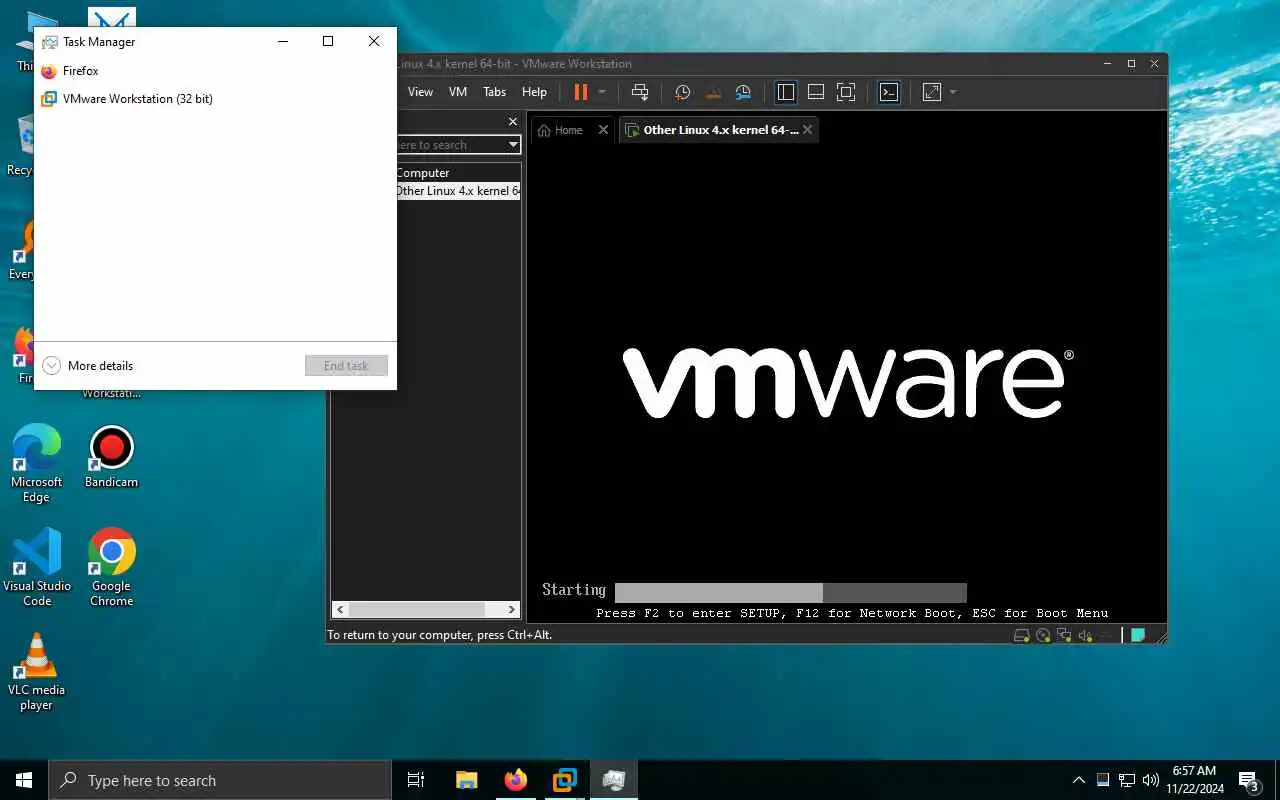Open the dropdown arrow beside the pause icon
The height and width of the screenshot is (800, 1280).
point(602,92)
